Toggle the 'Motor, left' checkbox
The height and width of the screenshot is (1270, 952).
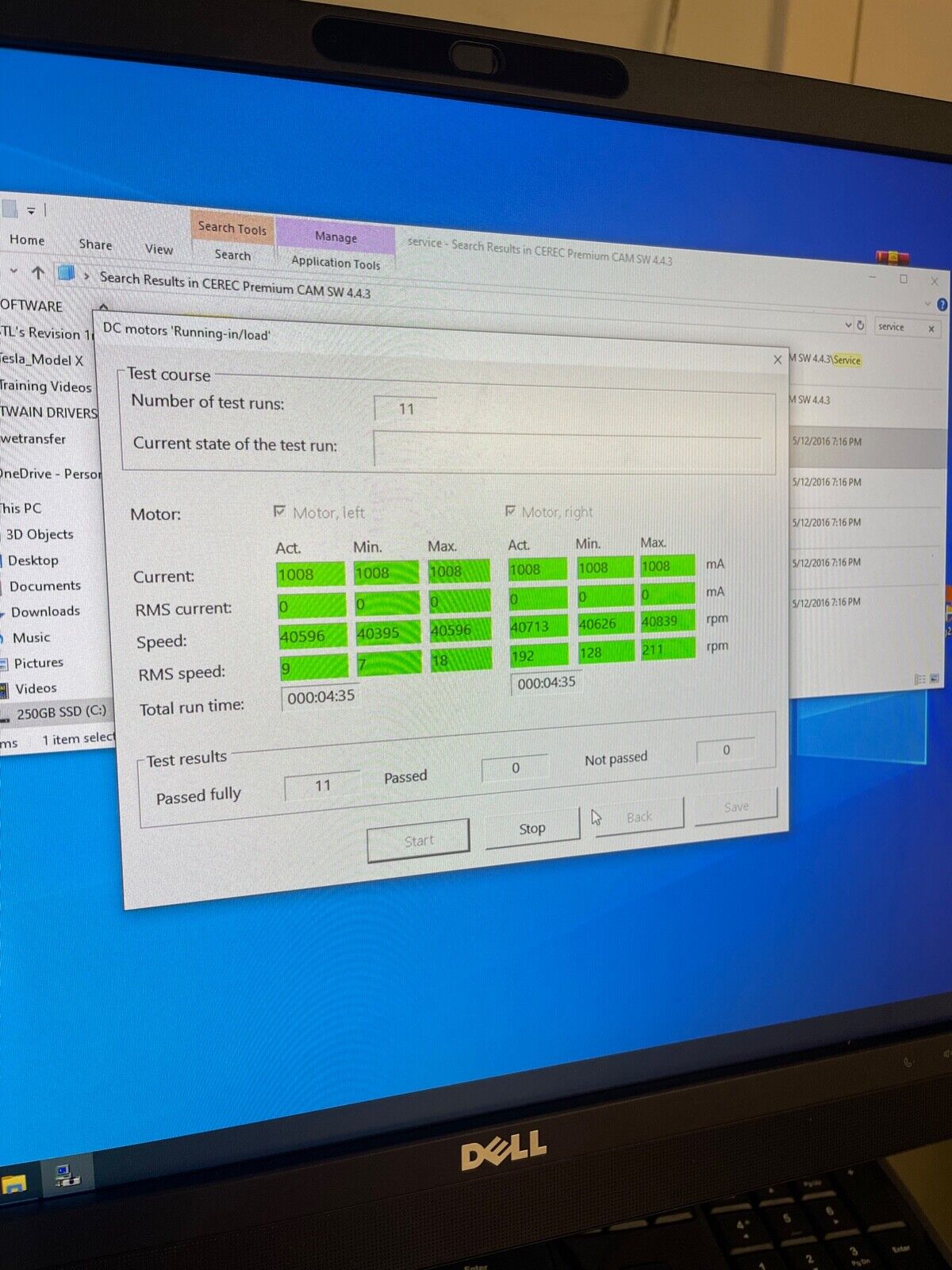pyautogui.click(x=279, y=511)
